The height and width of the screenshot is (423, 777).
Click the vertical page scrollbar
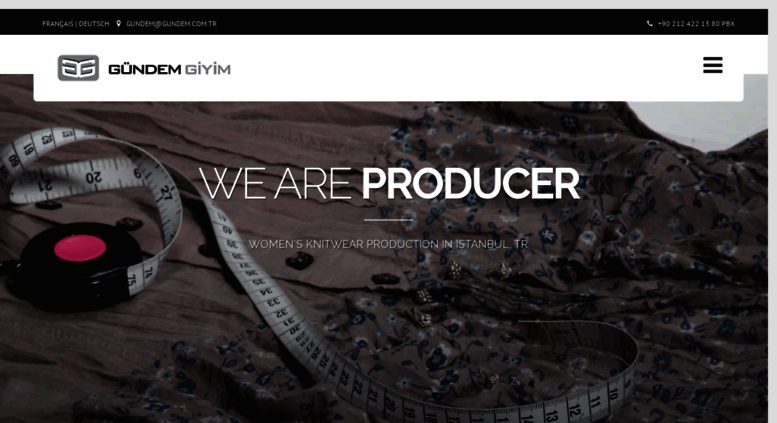pos(773,215)
